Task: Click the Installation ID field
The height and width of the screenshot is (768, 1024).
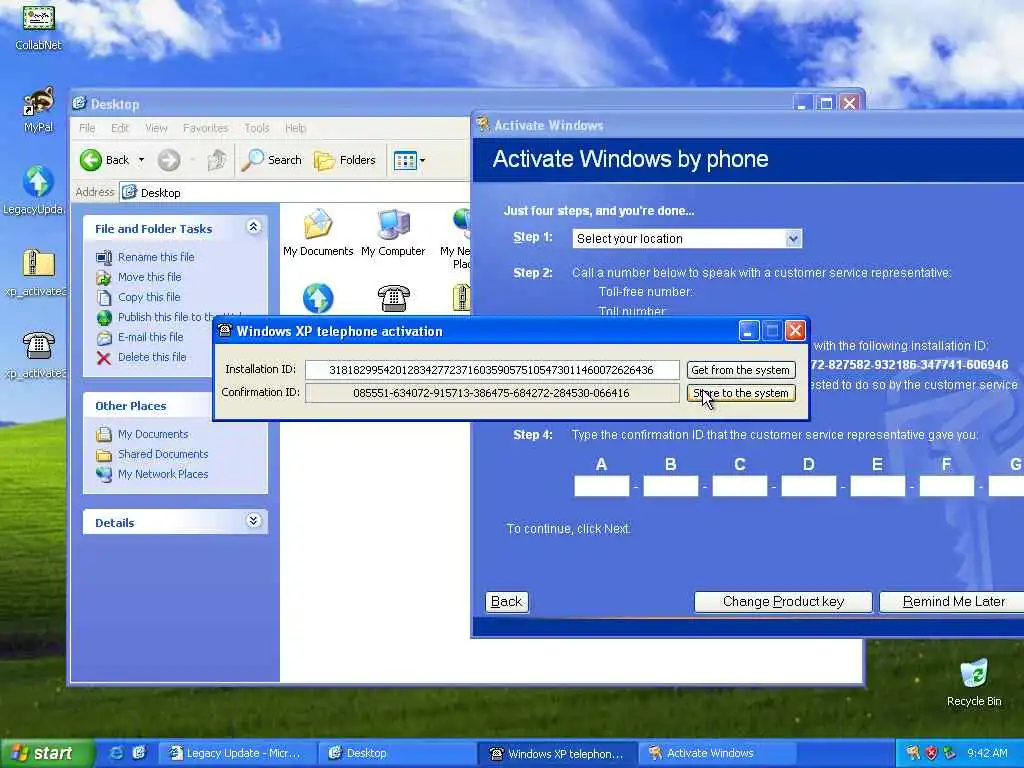Action: coord(492,370)
